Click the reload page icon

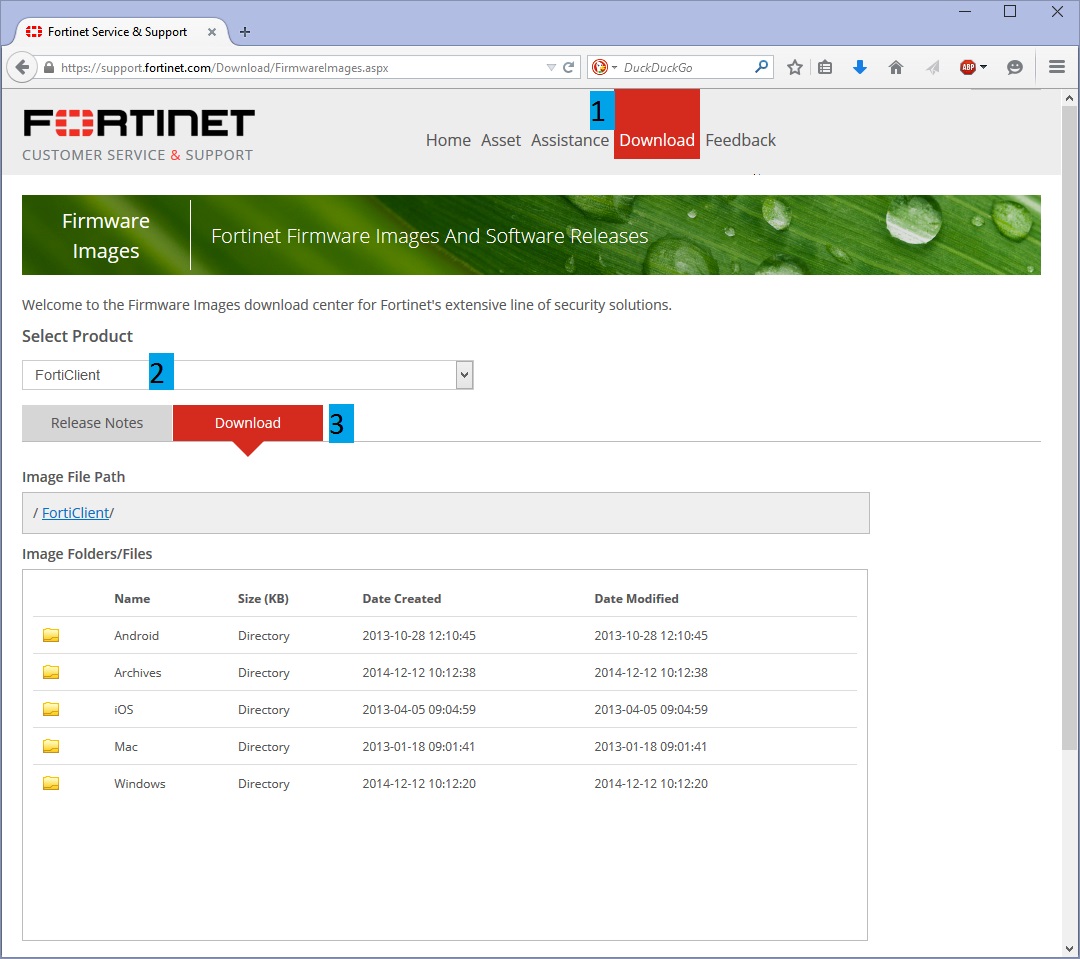pyautogui.click(x=568, y=68)
